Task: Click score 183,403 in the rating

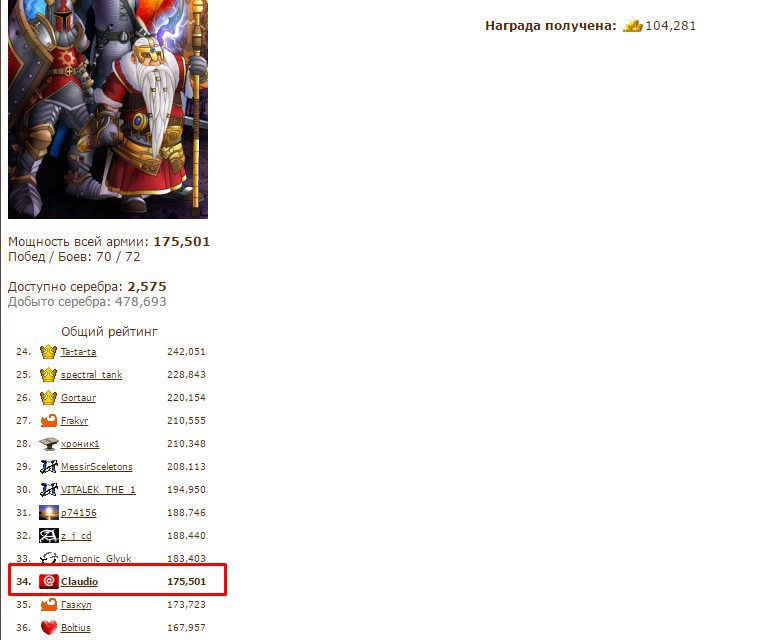Action: pos(186,558)
